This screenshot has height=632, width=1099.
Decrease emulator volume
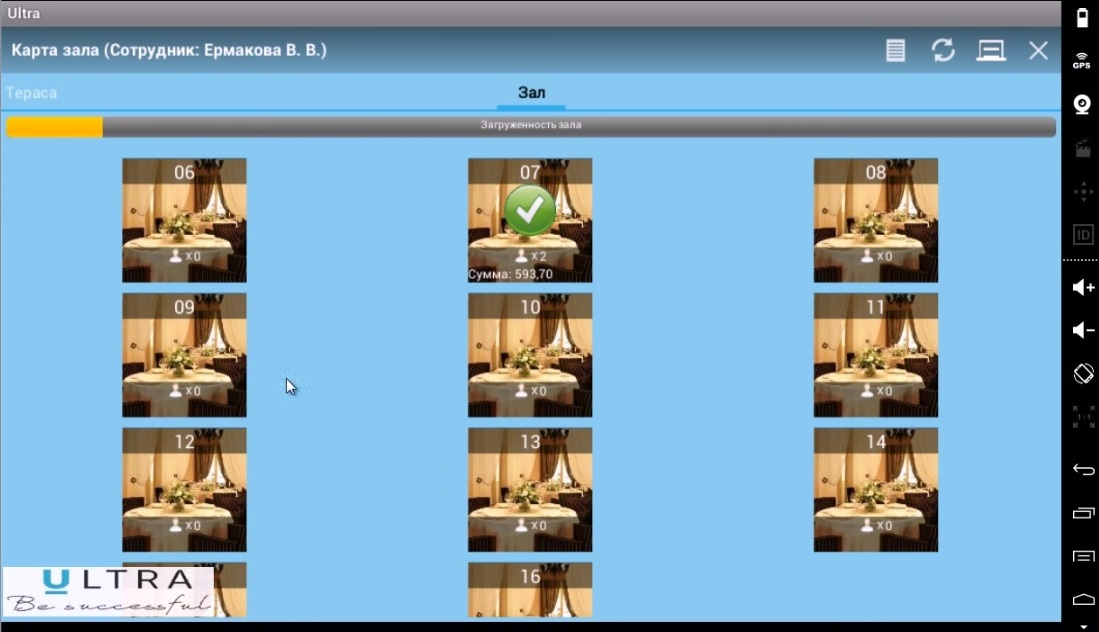coord(1083,330)
